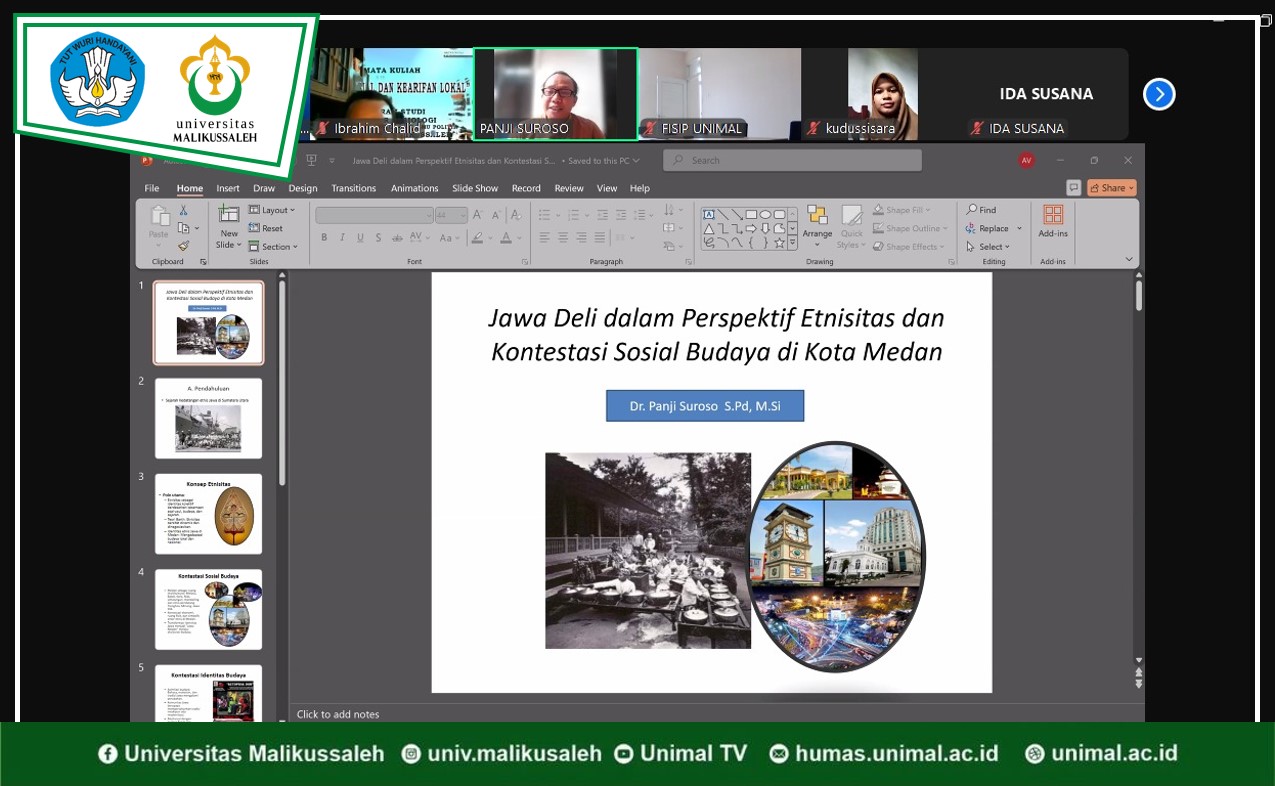Select the Format Painter brush
Image resolution: width=1275 pixels, height=786 pixels.
point(183,246)
